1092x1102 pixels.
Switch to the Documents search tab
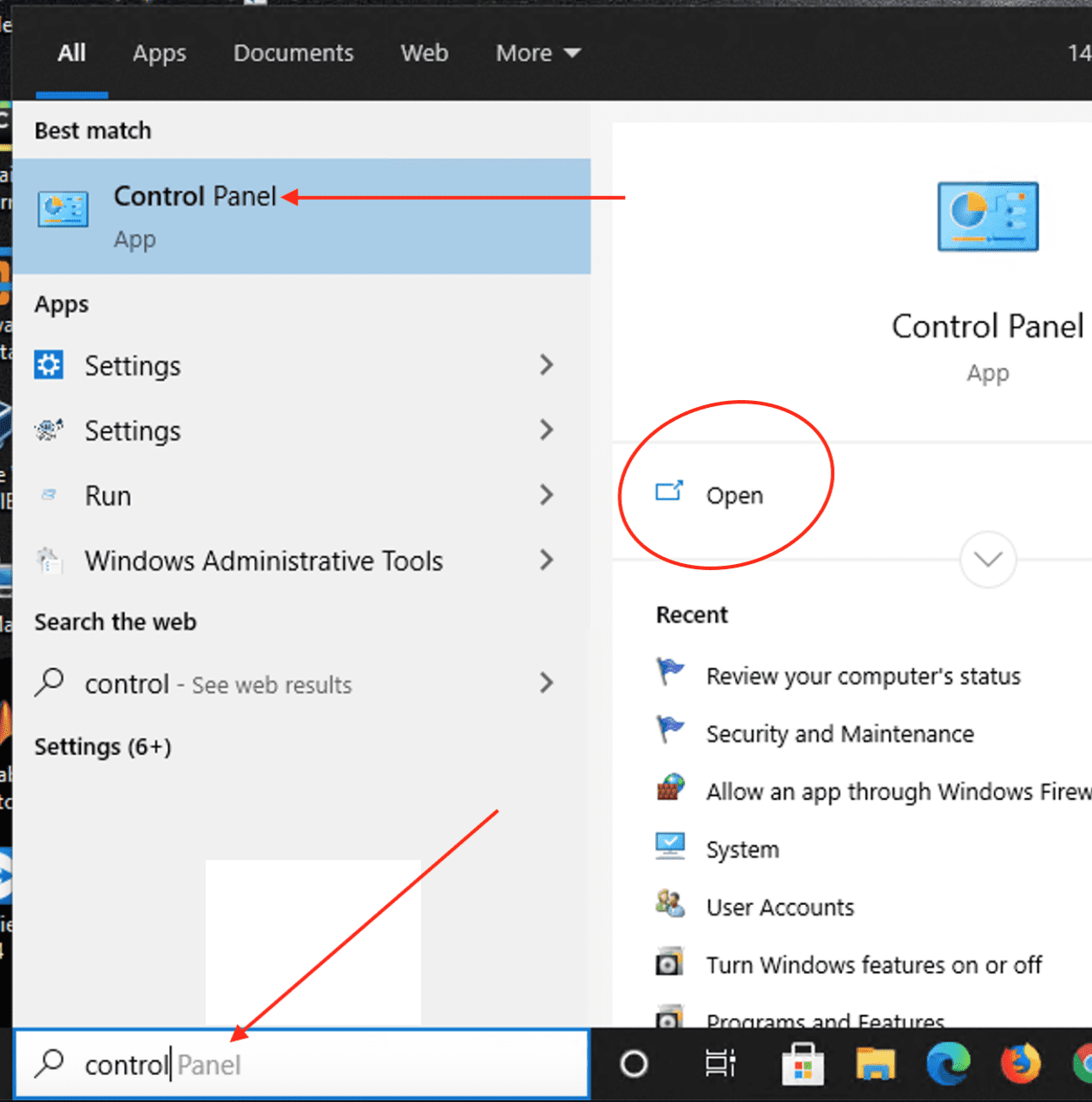pyautogui.click(x=293, y=53)
